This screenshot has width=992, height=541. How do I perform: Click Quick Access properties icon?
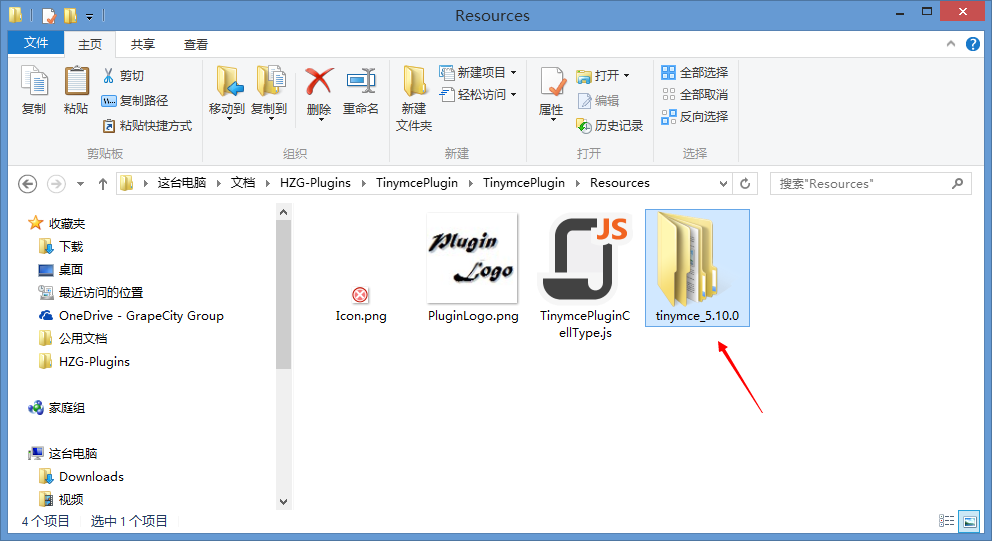(x=49, y=15)
